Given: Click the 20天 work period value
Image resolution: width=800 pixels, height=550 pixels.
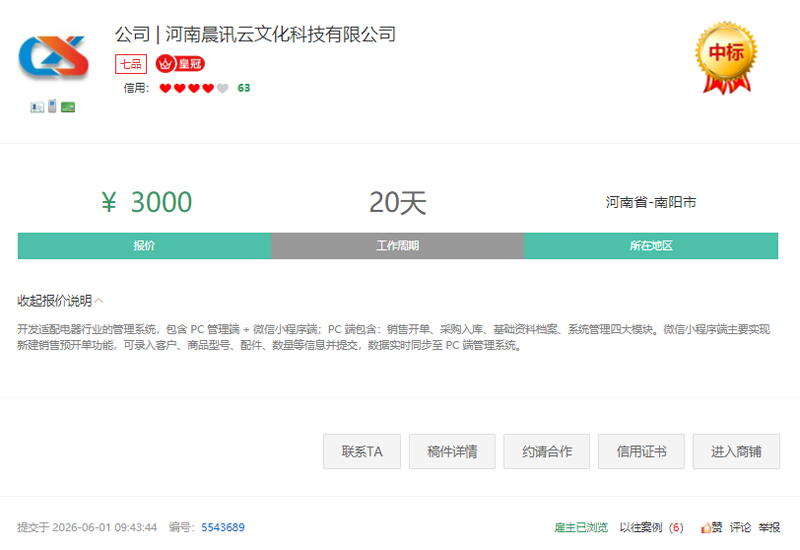Looking at the screenshot, I should pyautogui.click(x=397, y=203).
